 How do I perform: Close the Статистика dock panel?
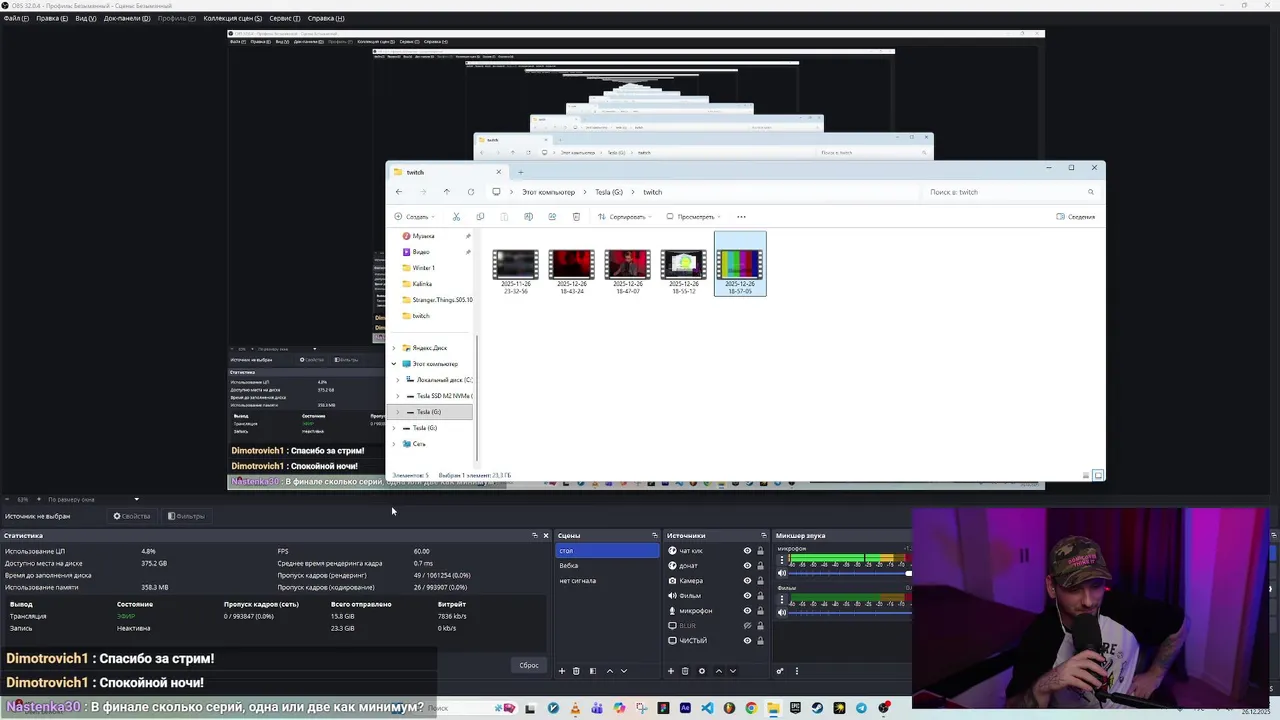coord(545,536)
